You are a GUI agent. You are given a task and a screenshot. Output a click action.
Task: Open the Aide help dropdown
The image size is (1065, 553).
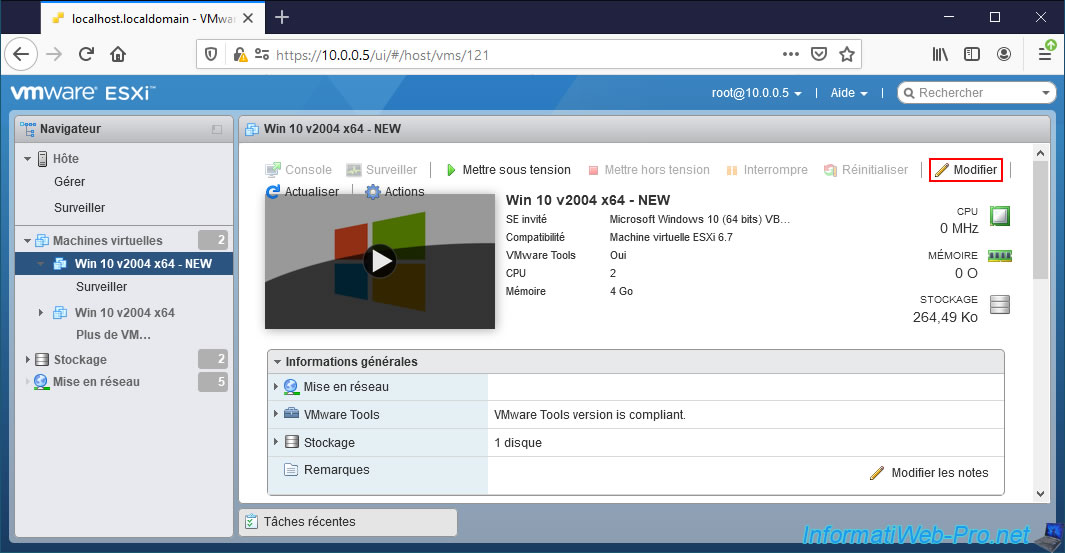coord(849,93)
